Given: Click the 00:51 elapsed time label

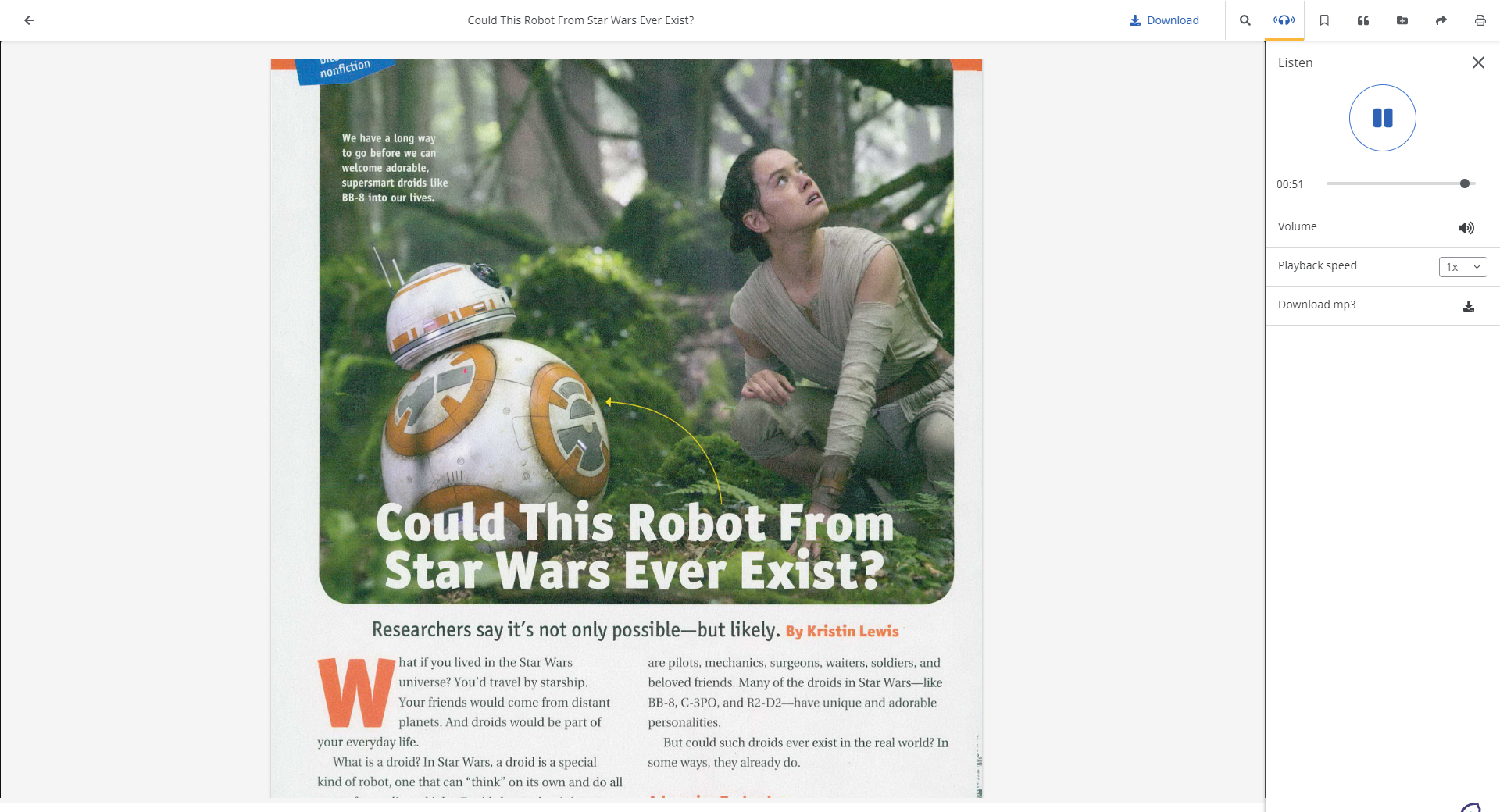Looking at the screenshot, I should click(x=1290, y=184).
